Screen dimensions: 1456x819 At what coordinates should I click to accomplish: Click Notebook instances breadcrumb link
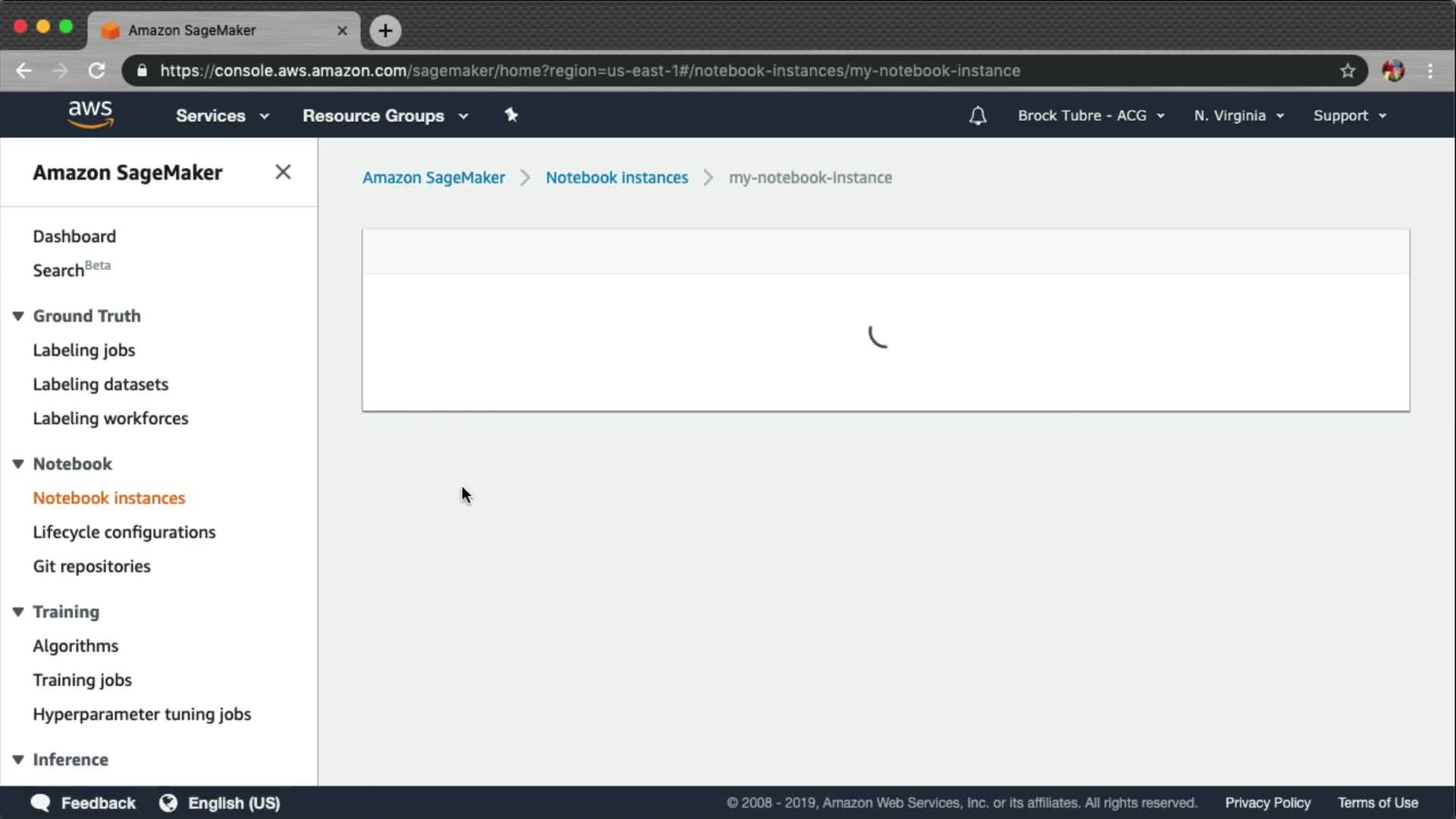tap(617, 177)
